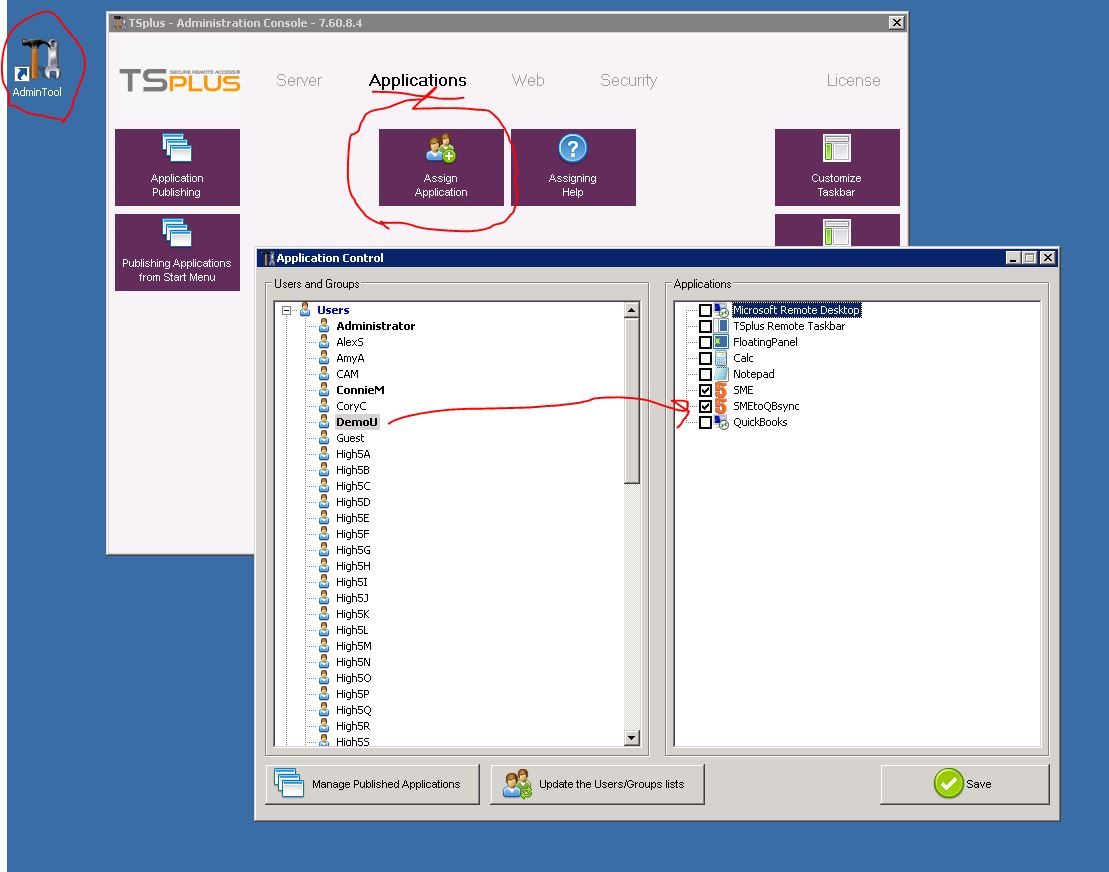The width and height of the screenshot is (1109, 872).
Task: Switch to the License tab
Action: click(853, 81)
